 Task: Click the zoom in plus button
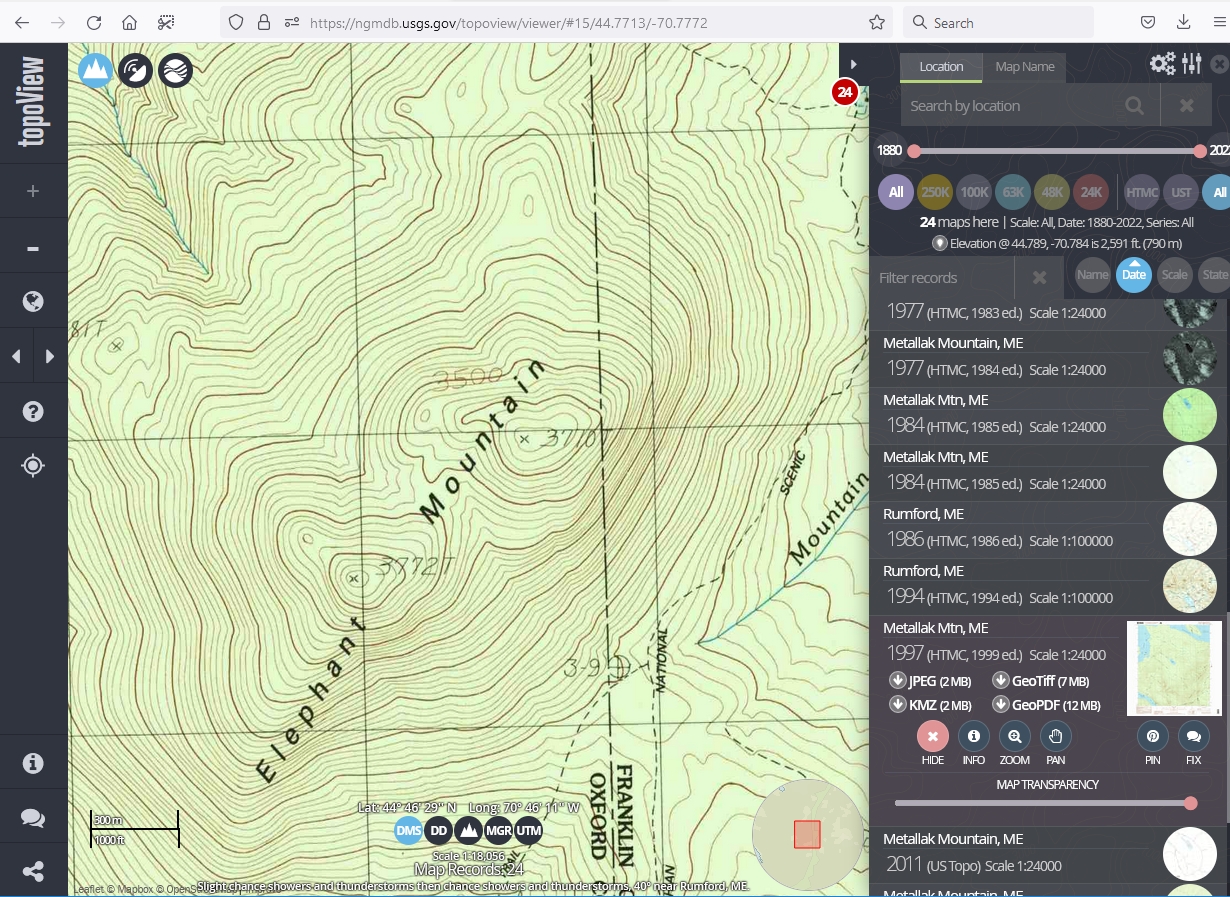coord(33,191)
